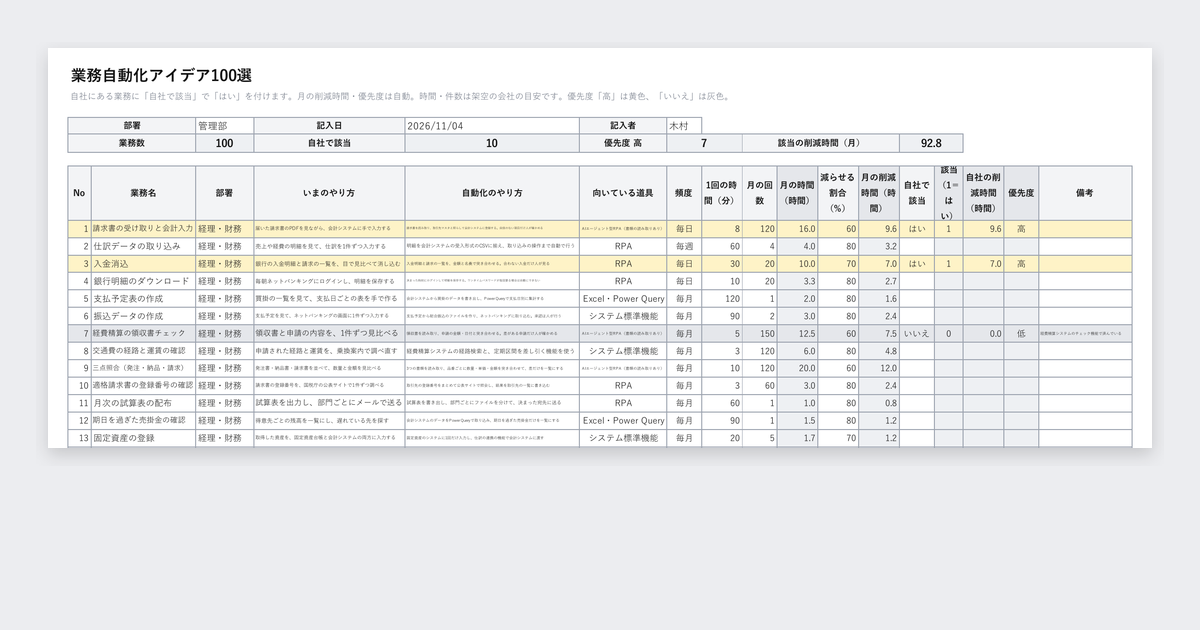Select the はい cell in 入金消込 row
Image resolution: width=1200 pixels, height=630 pixels.
pyautogui.click(x=916, y=264)
